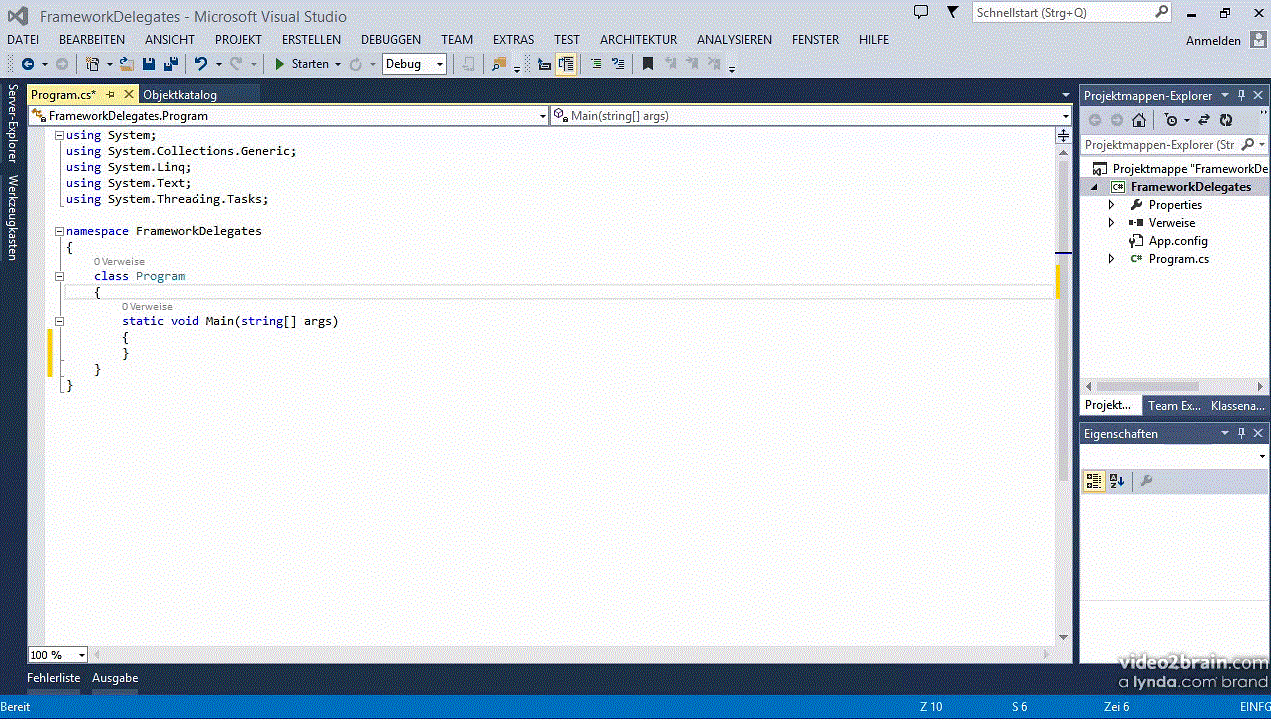The width and height of the screenshot is (1271, 720).
Task: Pin the Projektmappen-Explorer panel with pushpin
Action: 1242,96
